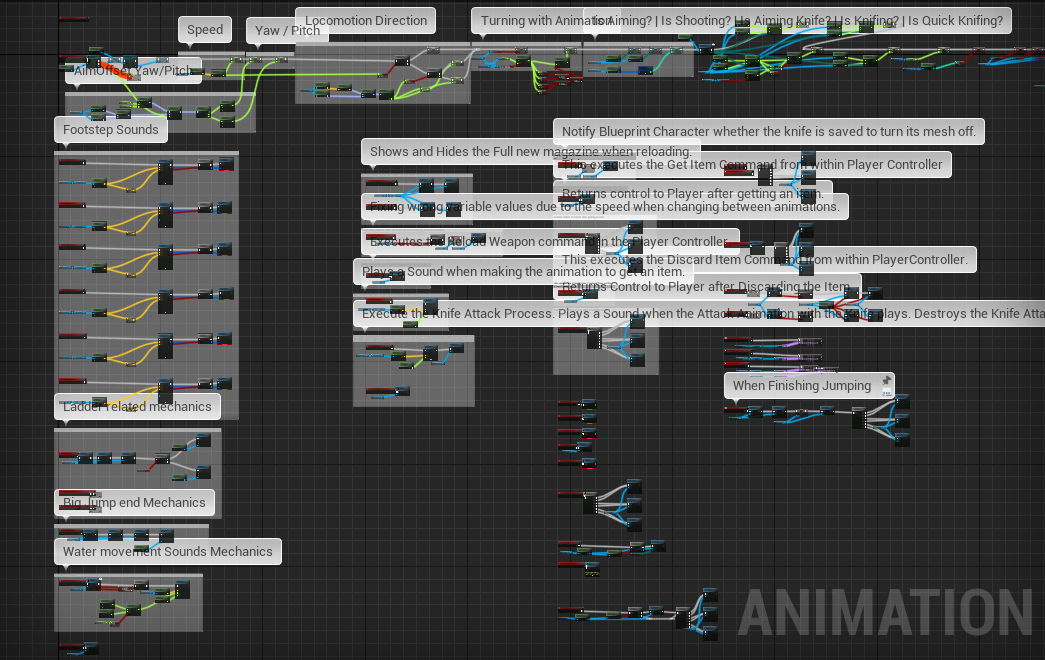
Task: Select the Yaw / Pitch comment bubble
Action: coord(287,31)
